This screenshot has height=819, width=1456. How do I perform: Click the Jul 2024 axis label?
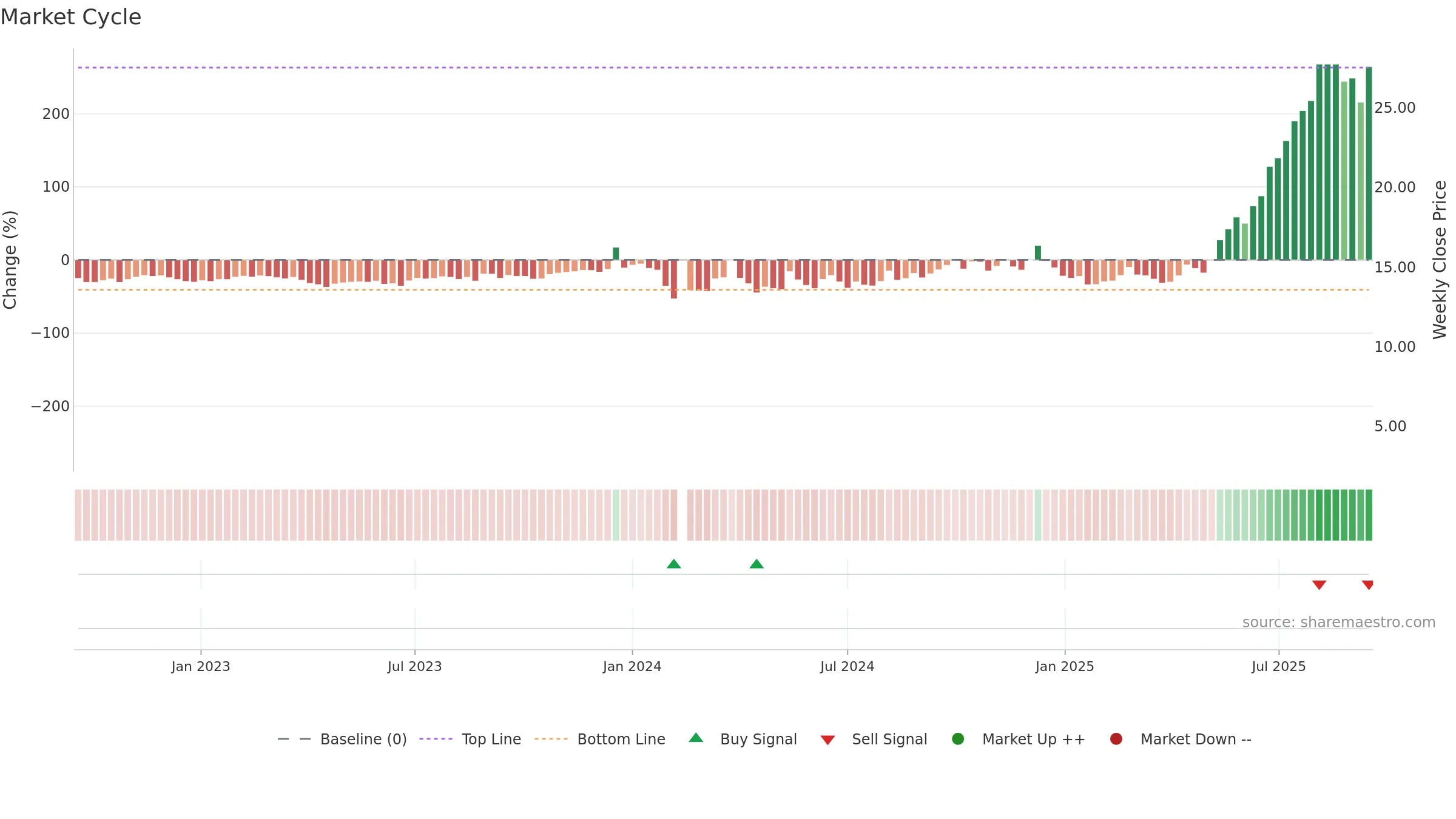[848, 667]
